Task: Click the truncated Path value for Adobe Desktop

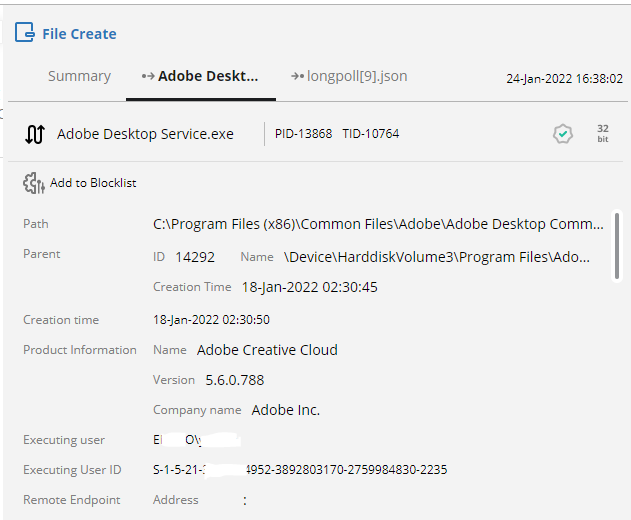Action: (x=378, y=224)
